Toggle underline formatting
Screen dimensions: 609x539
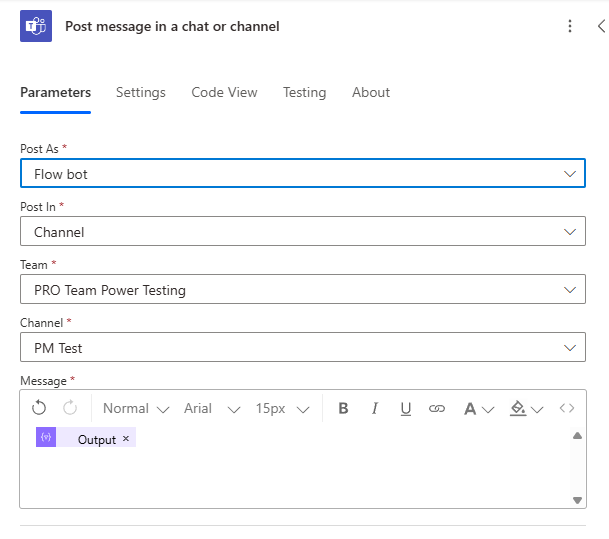(406, 409)
